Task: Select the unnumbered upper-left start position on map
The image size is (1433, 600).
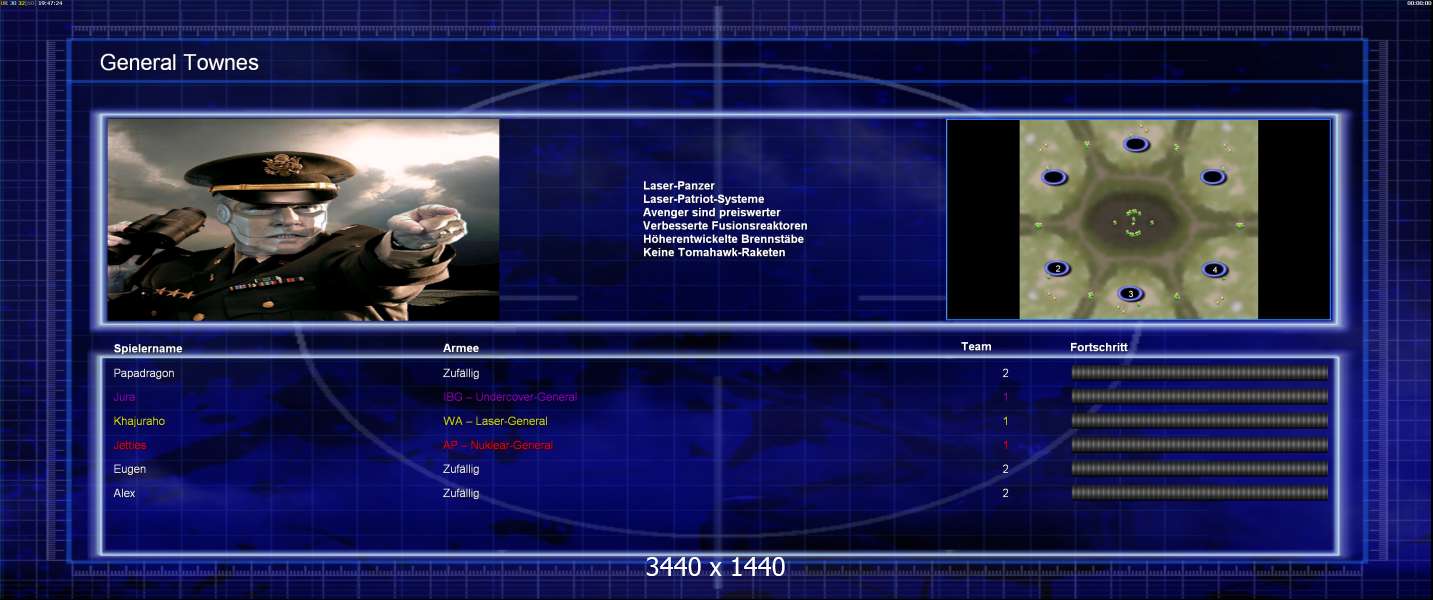Action: point(1053,177)
